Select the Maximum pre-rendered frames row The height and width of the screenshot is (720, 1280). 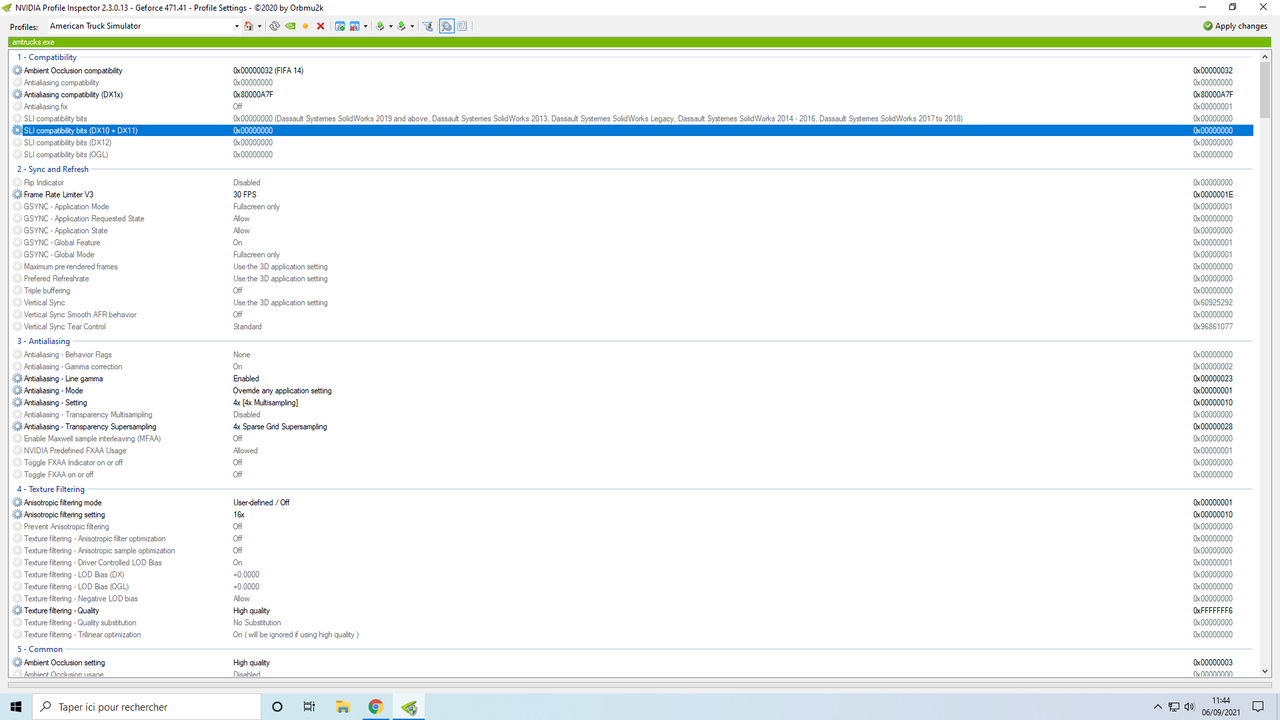(x=633, y=267)
